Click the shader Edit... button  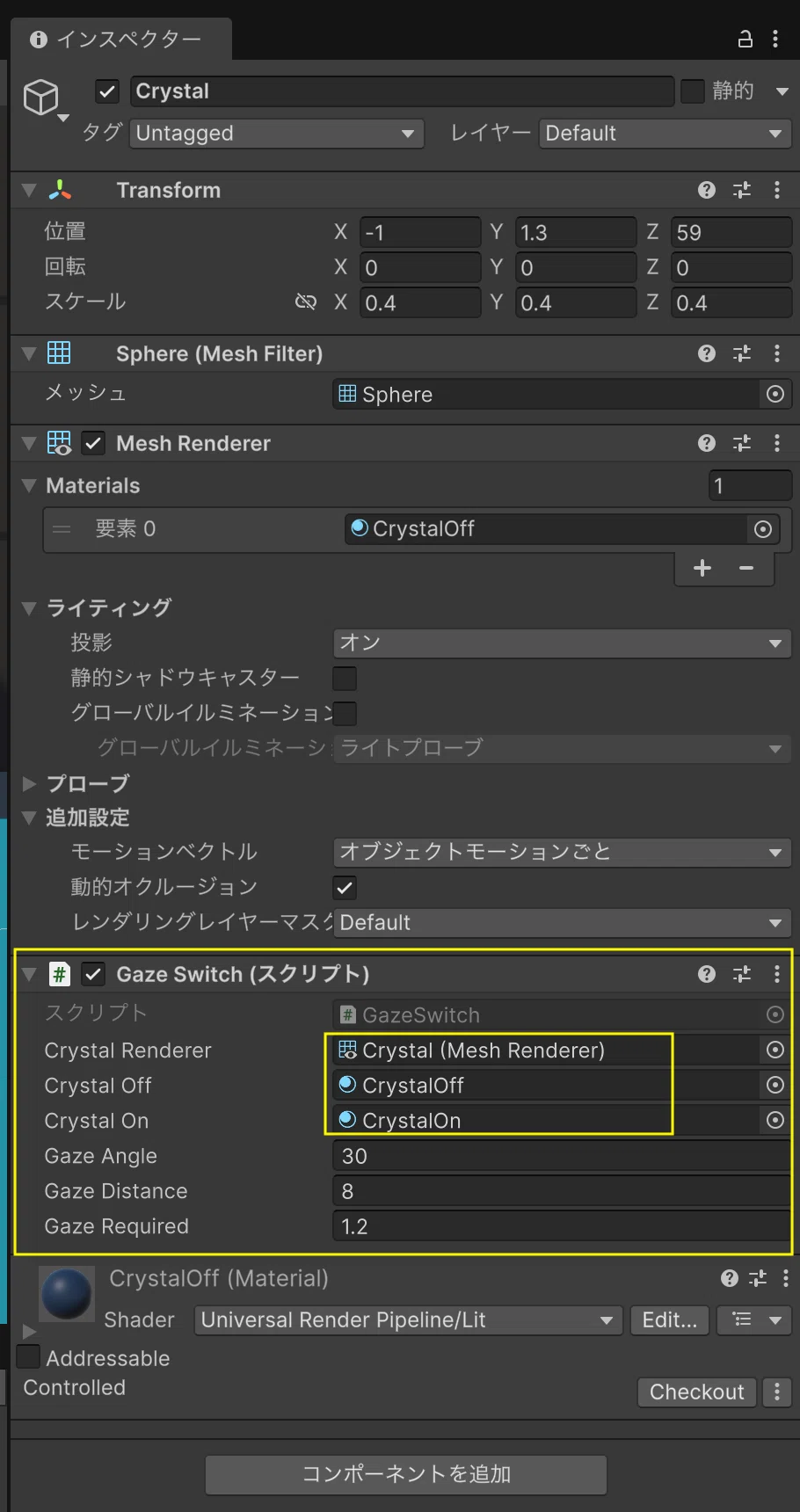click(670, 1319)
